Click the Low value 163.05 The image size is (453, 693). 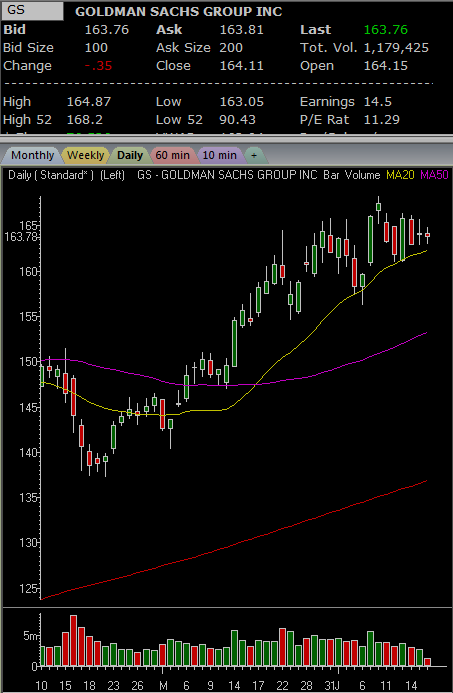(242, 102)
